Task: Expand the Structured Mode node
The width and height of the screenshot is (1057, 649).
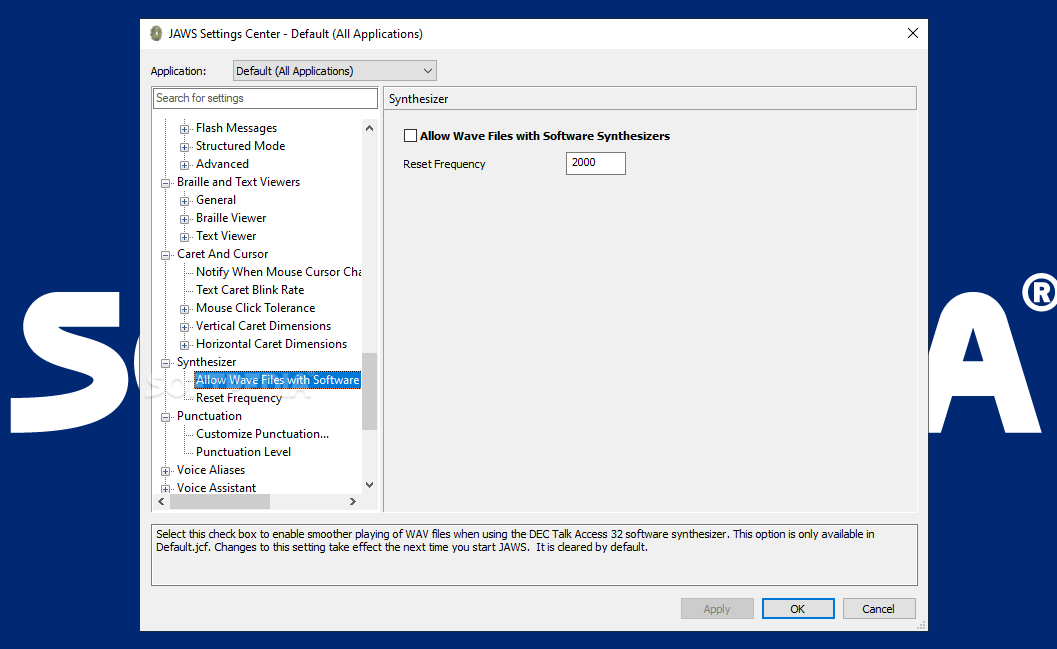Action: click(x=184, y=147)
